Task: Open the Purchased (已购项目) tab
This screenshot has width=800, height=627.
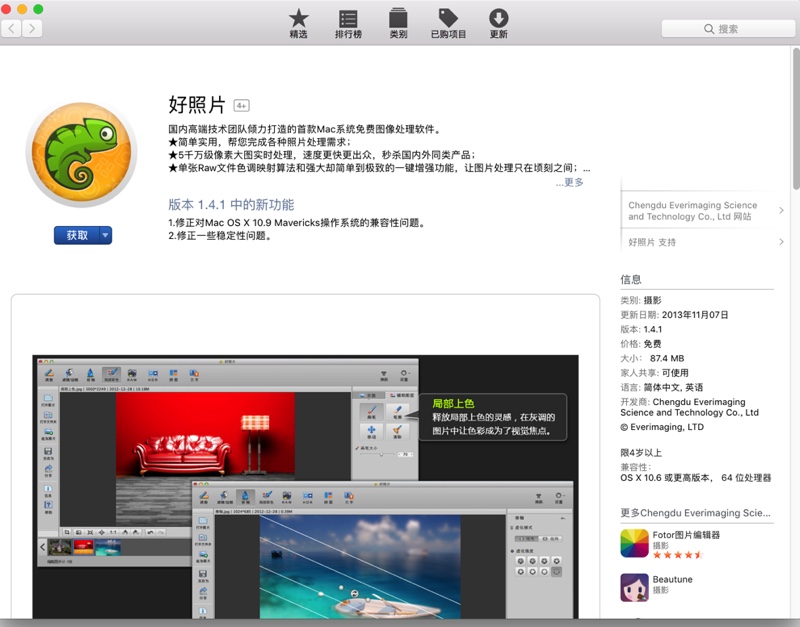Action: pyautogui.click(x=448, y=24)
